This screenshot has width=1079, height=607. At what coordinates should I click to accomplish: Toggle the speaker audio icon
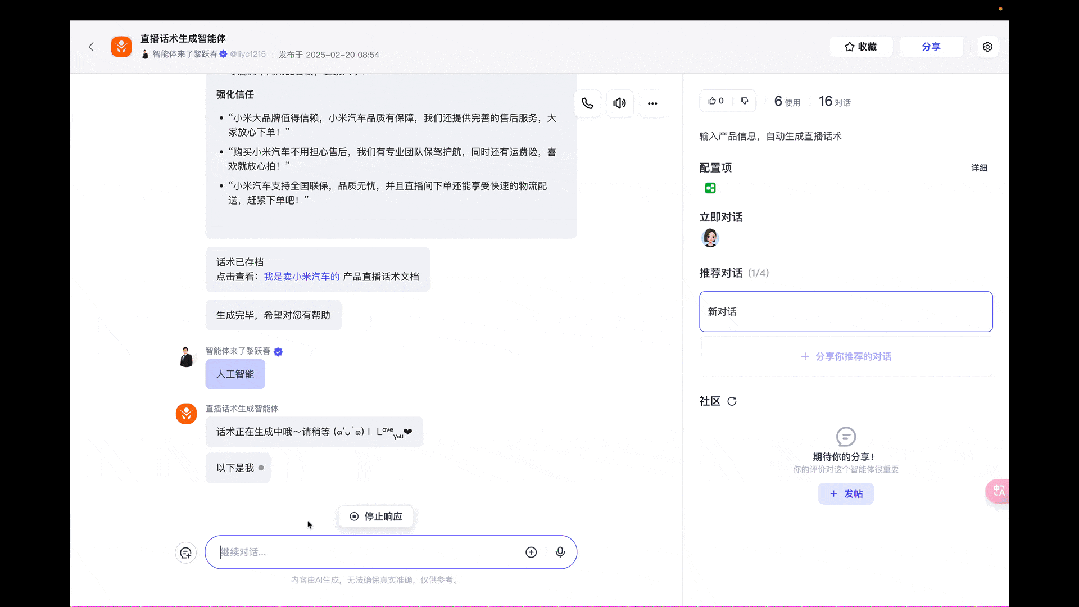coord(619,103)
